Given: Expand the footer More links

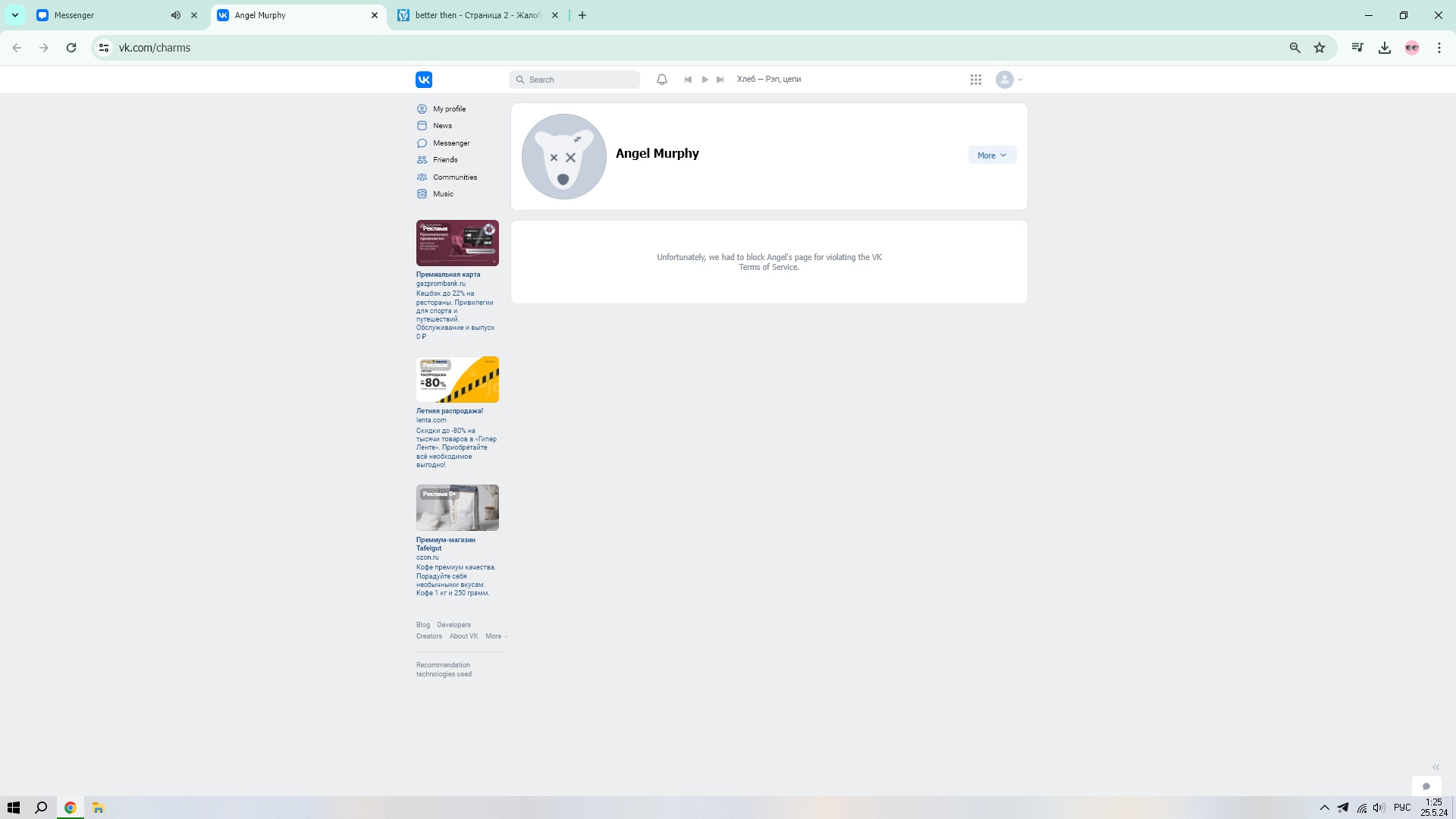Looking at the screenshot, I should [x=496, y=636].
